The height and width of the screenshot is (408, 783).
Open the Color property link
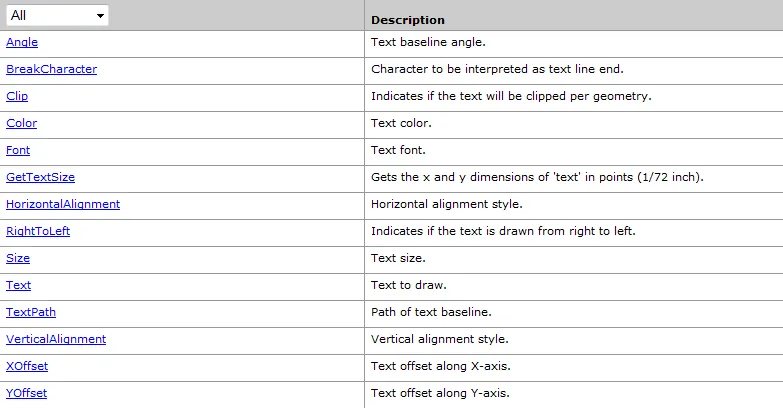[x=21, y=123]
